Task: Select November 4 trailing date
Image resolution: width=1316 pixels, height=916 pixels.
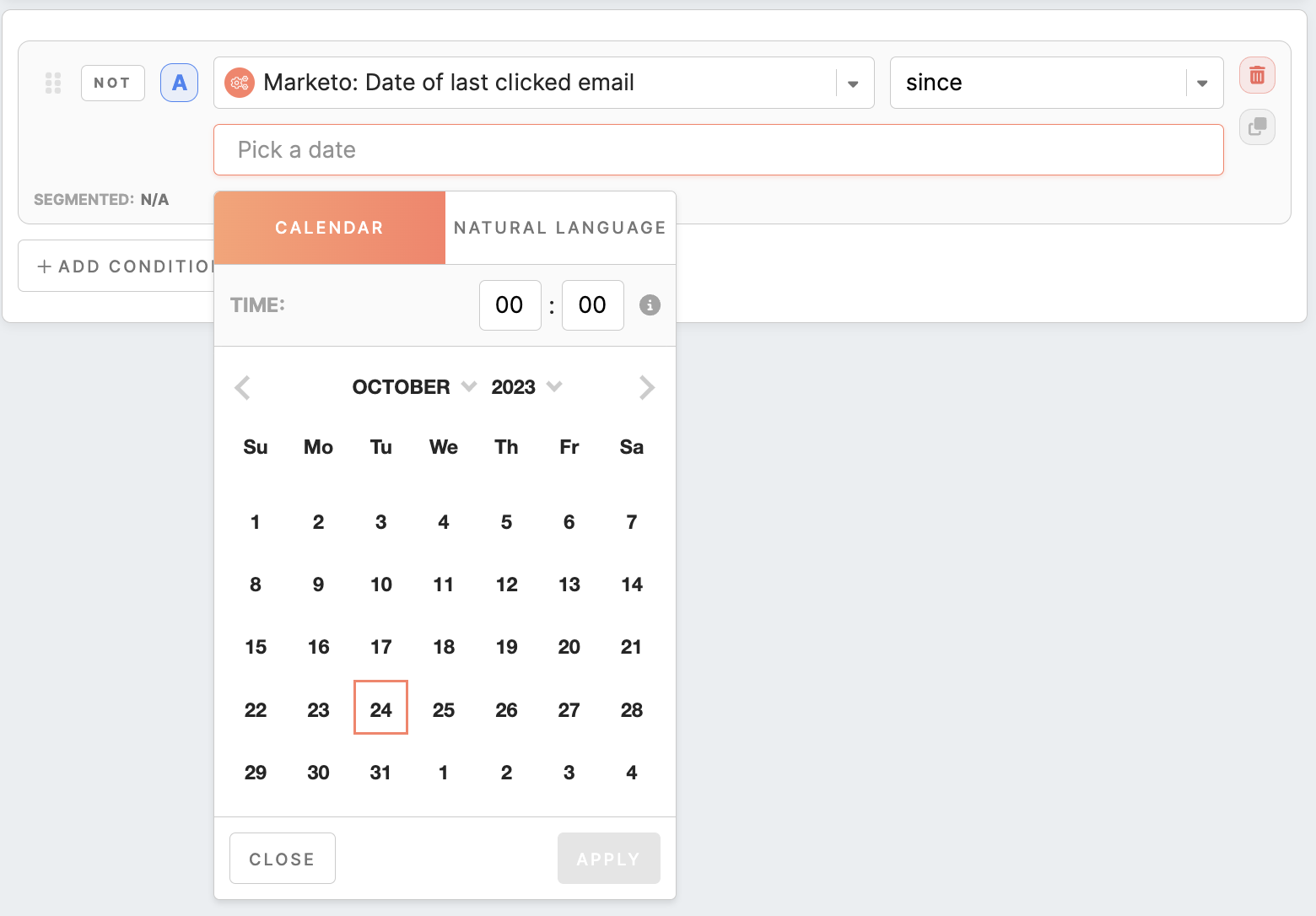Action: pyautogui.click(x=632, y=773)
